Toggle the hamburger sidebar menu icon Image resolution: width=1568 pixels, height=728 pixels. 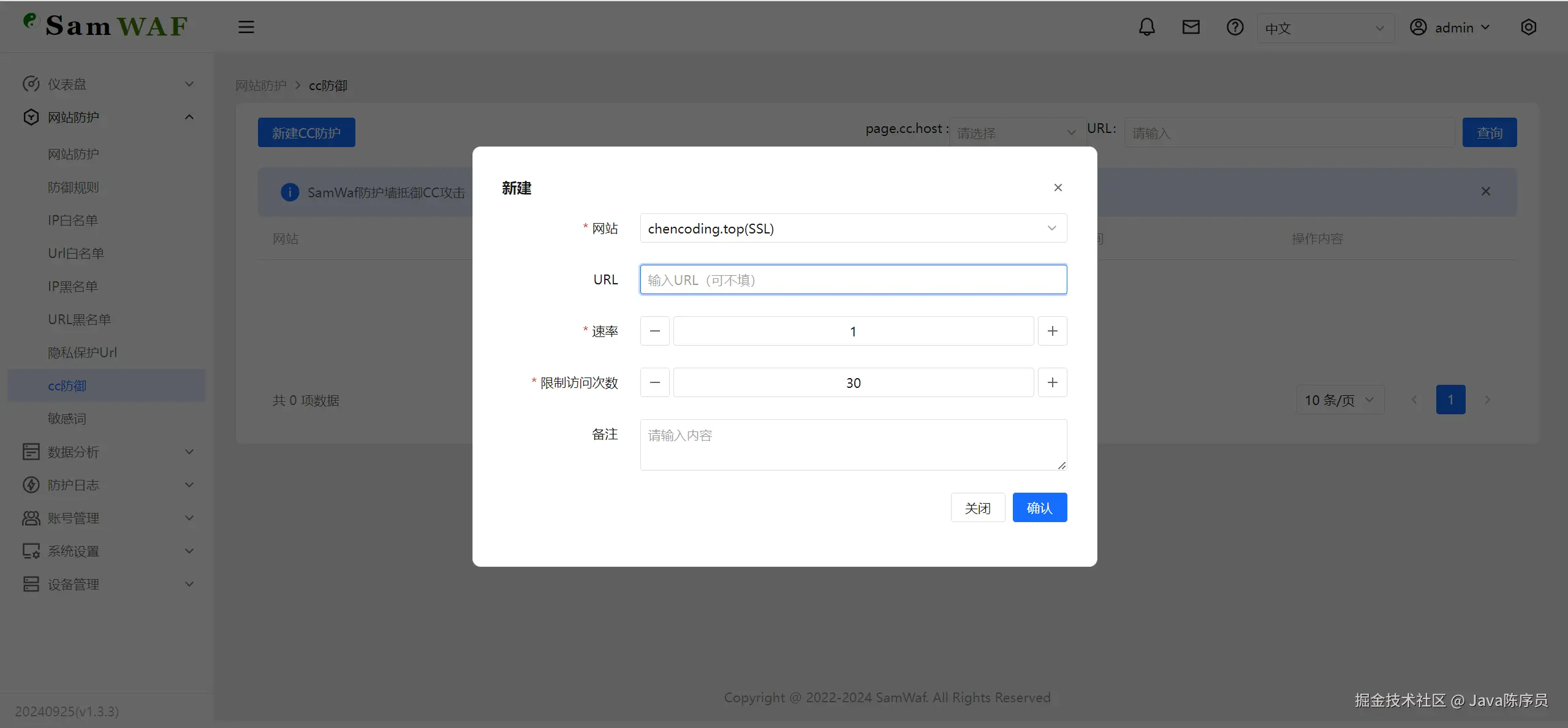pyautogui.click(x=246, y=28)
